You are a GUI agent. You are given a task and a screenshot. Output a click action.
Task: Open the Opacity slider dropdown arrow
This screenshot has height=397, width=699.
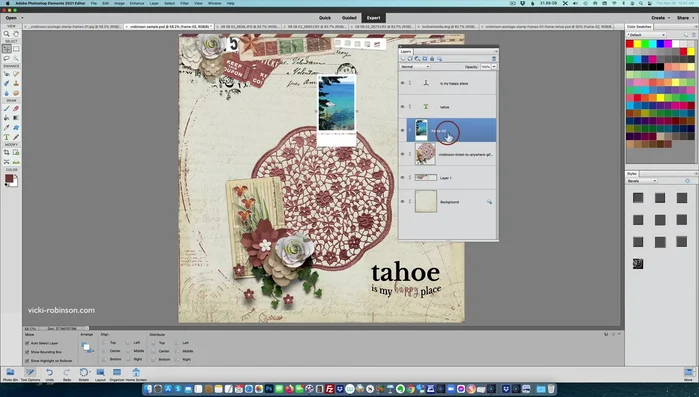coord(494,66)
